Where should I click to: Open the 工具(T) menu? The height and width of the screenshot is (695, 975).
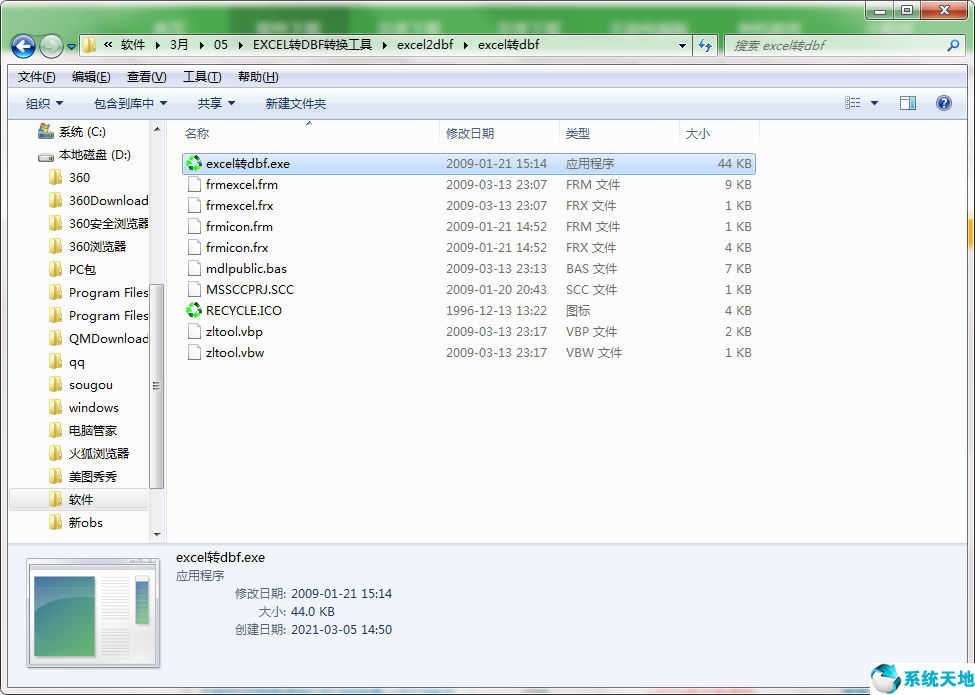click(201, 77)
